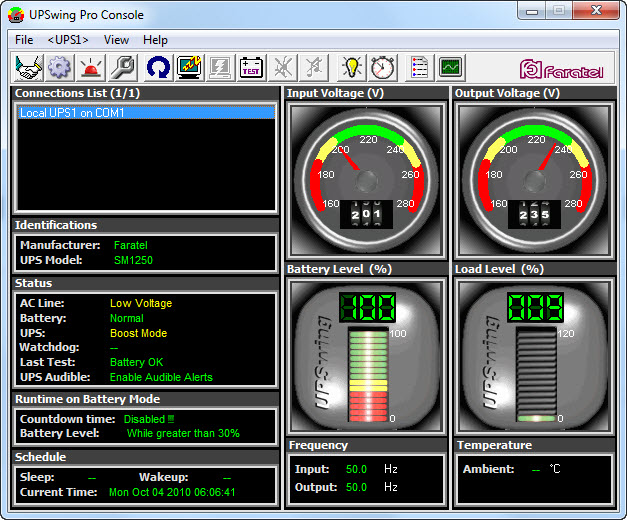Image resolution: width=627 pixels, height=520 pixels.
Task: Click Enable Audible Alerts text
Action: click(161, 377)
